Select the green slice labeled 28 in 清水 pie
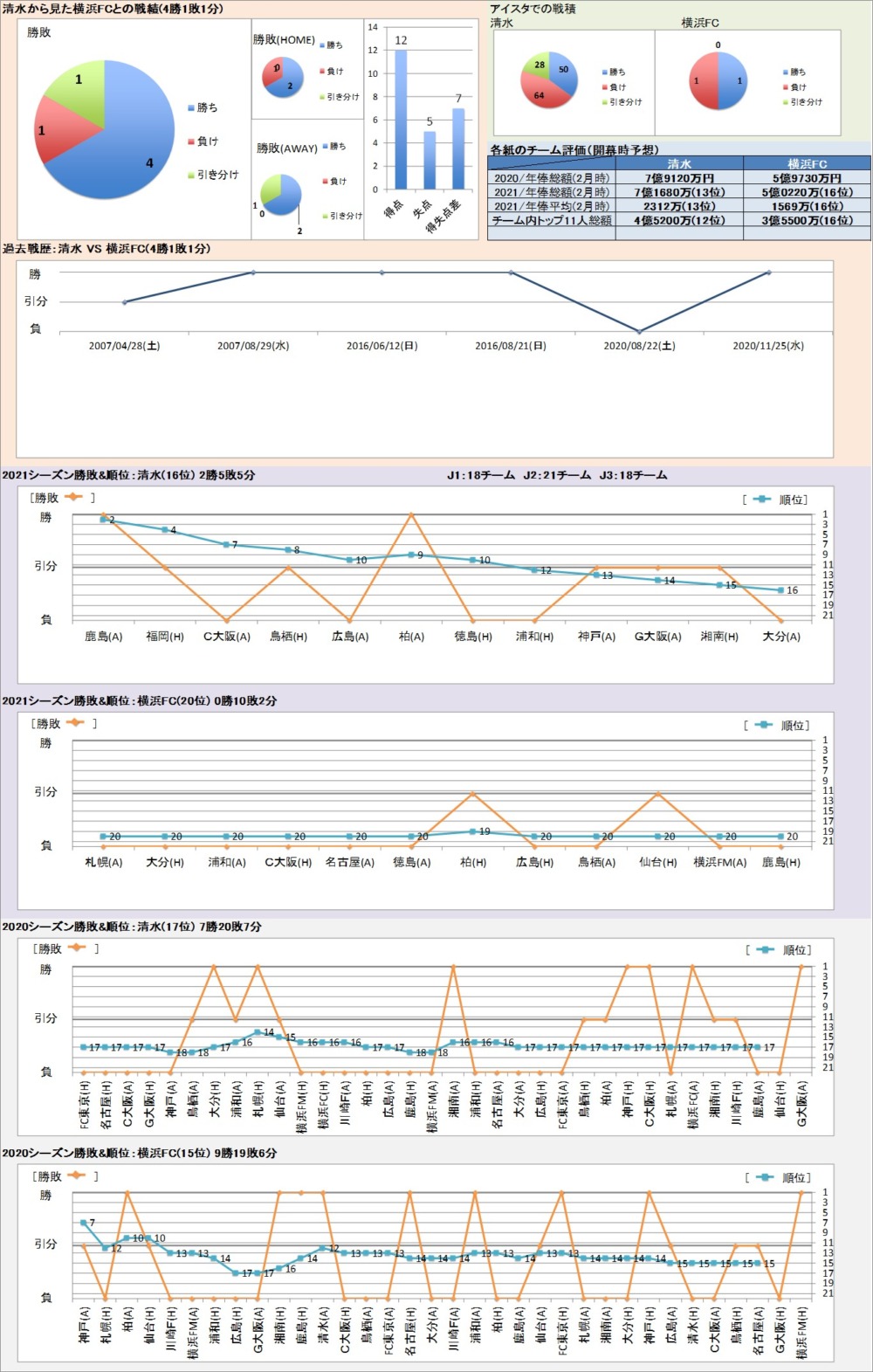This screenshot has height=1372, width=873. pos(539,66)
